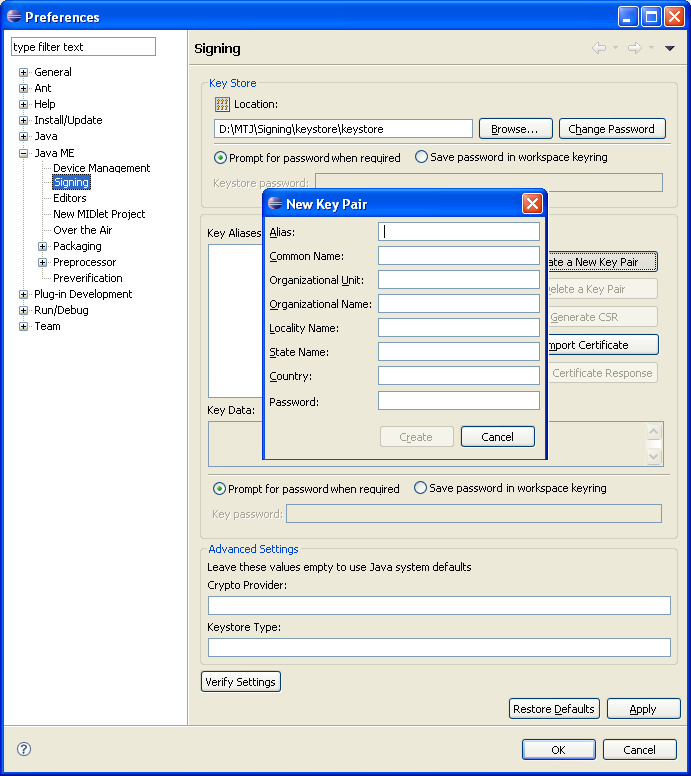
Task: Select Over the Air preference page
Action: pyautogui.click(x=82, y=230)
